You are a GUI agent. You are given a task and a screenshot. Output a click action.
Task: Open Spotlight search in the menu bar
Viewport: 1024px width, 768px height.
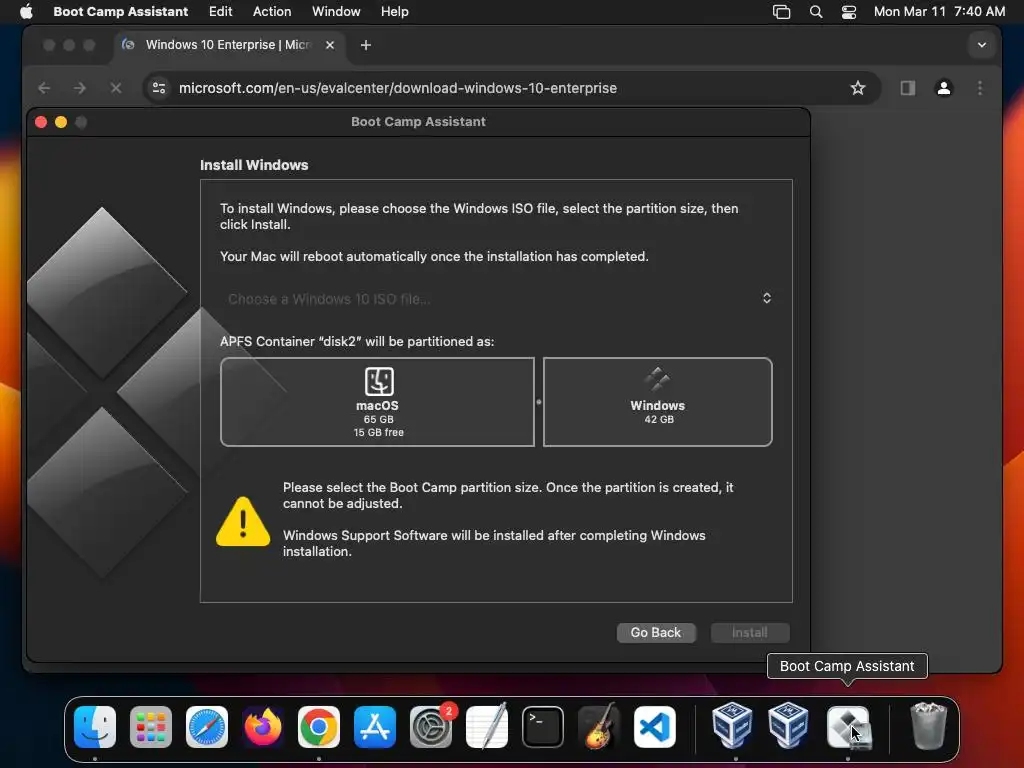(x=816, y=12)
